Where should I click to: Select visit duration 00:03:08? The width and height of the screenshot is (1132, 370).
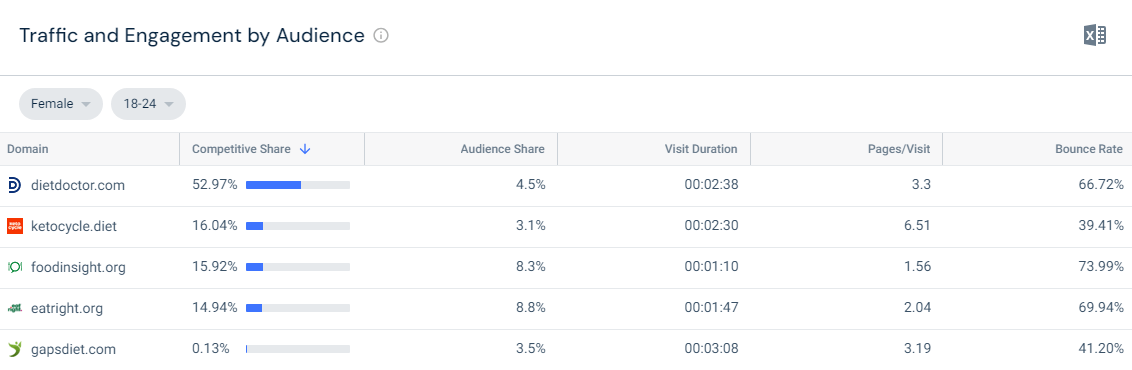(711, 350)
